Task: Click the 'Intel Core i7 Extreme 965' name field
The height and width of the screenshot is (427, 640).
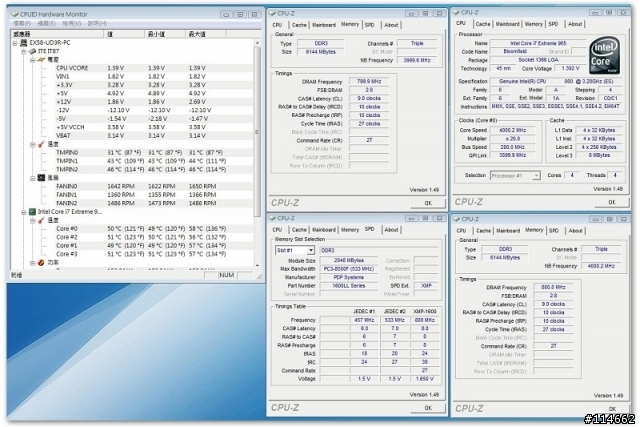Action: click(x=538, y=43)
